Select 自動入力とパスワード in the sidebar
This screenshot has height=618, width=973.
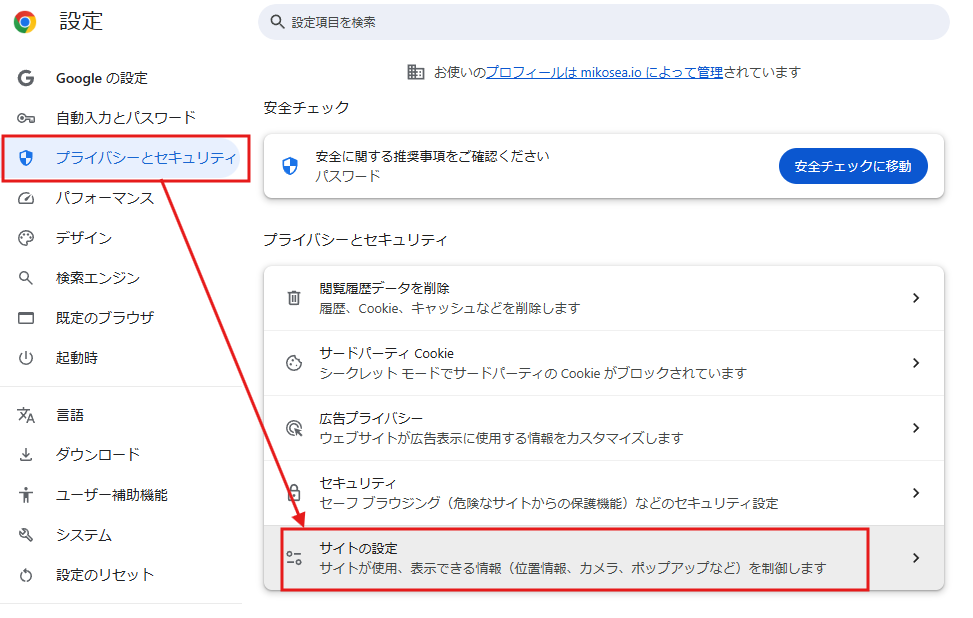click(x=125, y=118)
